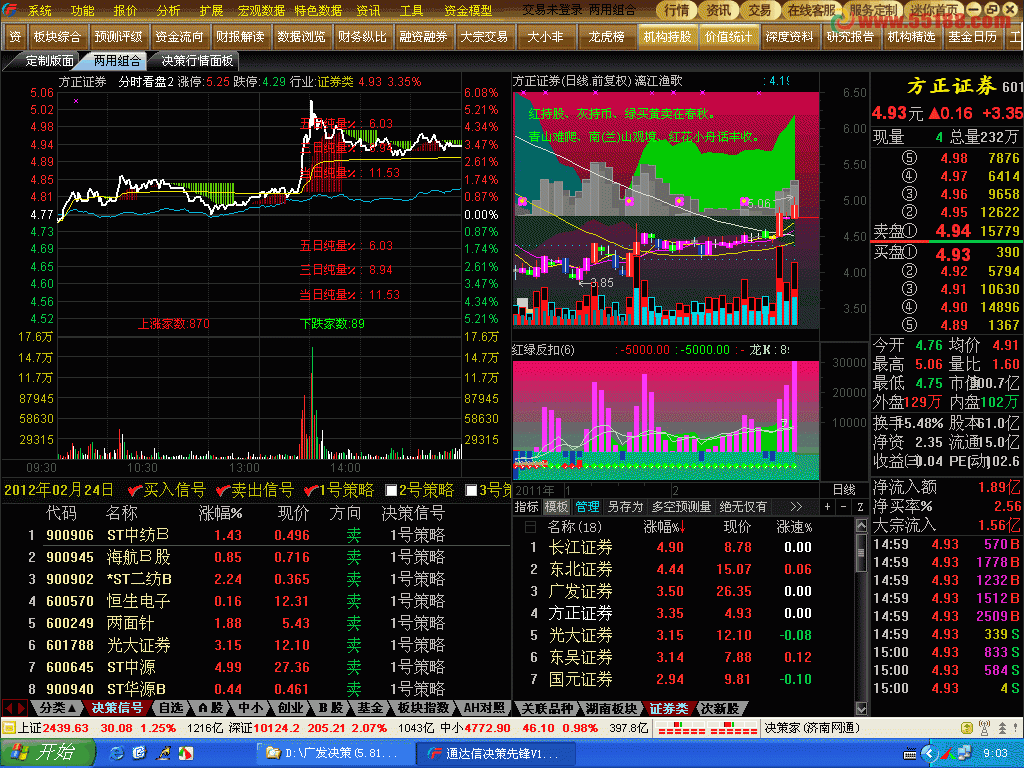Open the 宏观数据 menu
Viewport: 1024px width, 768px height.
(261, 10)
